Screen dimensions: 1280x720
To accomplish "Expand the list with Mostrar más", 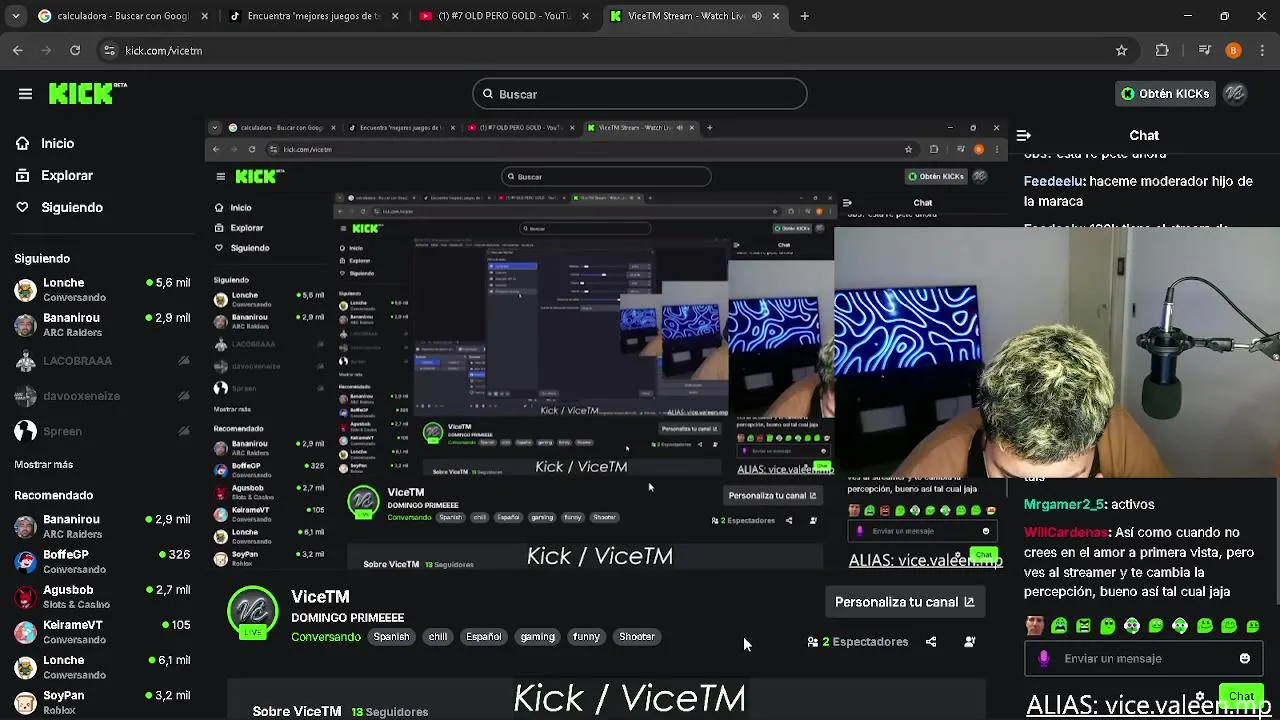I will coord(43,464).
